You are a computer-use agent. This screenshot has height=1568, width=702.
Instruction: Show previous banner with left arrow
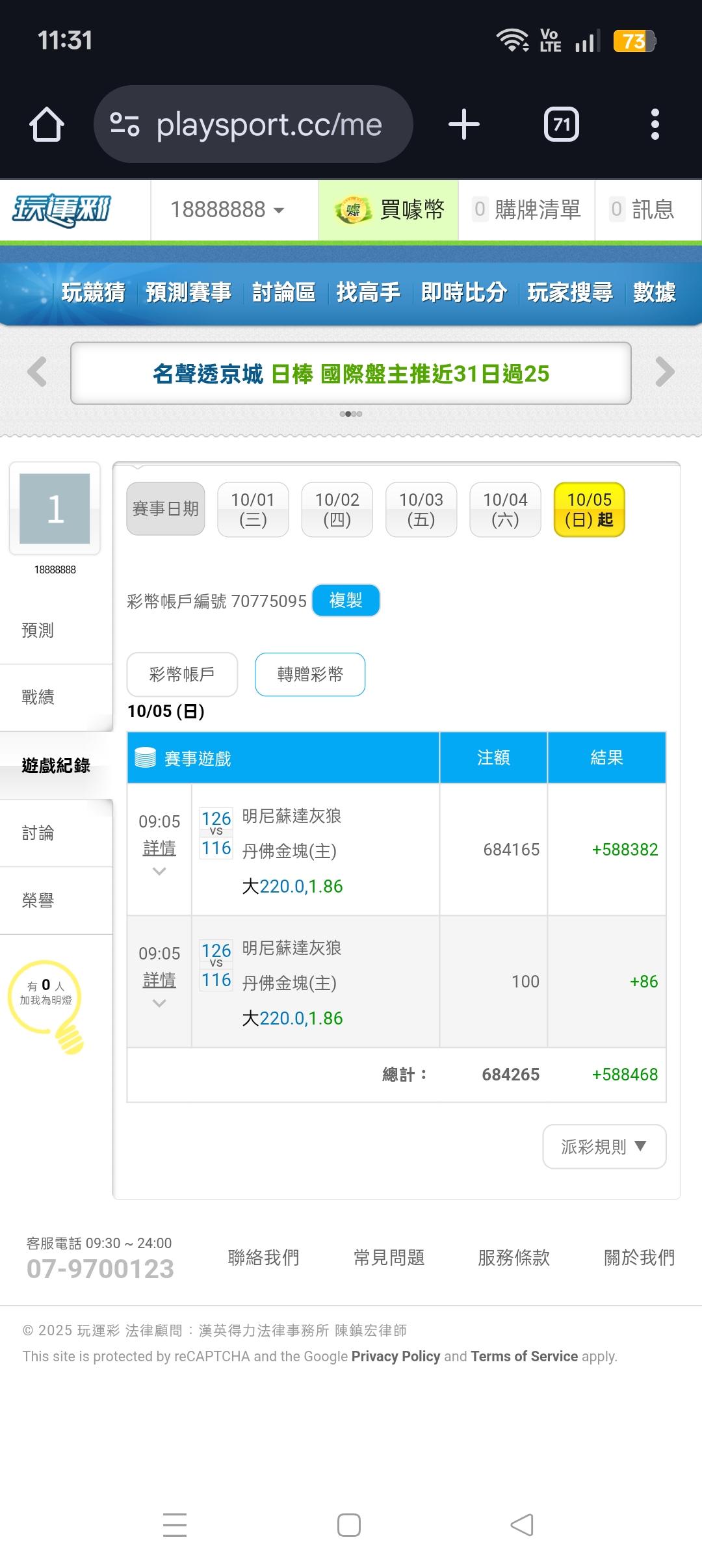pos(37,372)
